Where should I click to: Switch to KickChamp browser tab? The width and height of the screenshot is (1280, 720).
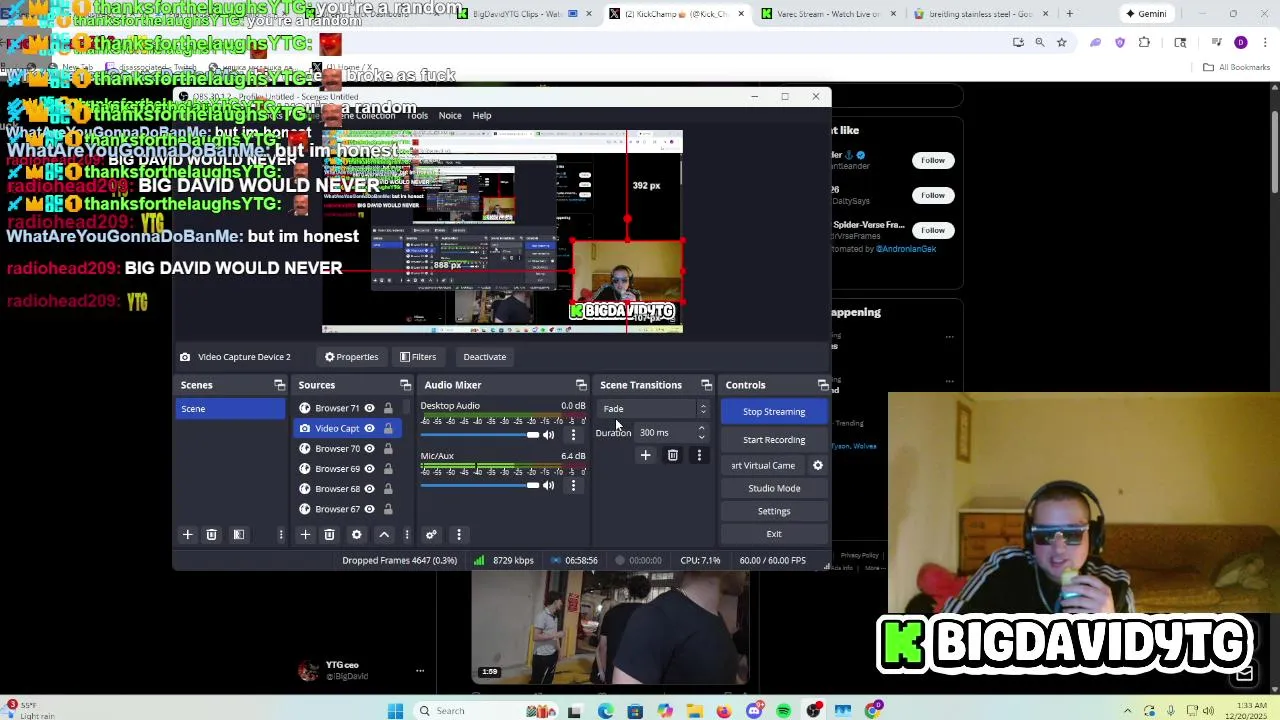pyautogui.click(x=676, y=14)
